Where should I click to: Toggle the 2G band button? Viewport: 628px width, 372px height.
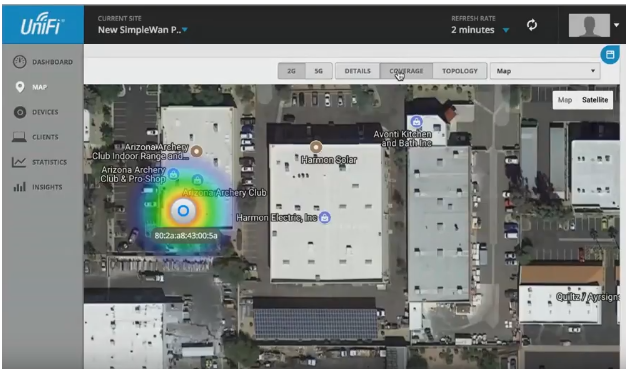click(x=292, y=71)
